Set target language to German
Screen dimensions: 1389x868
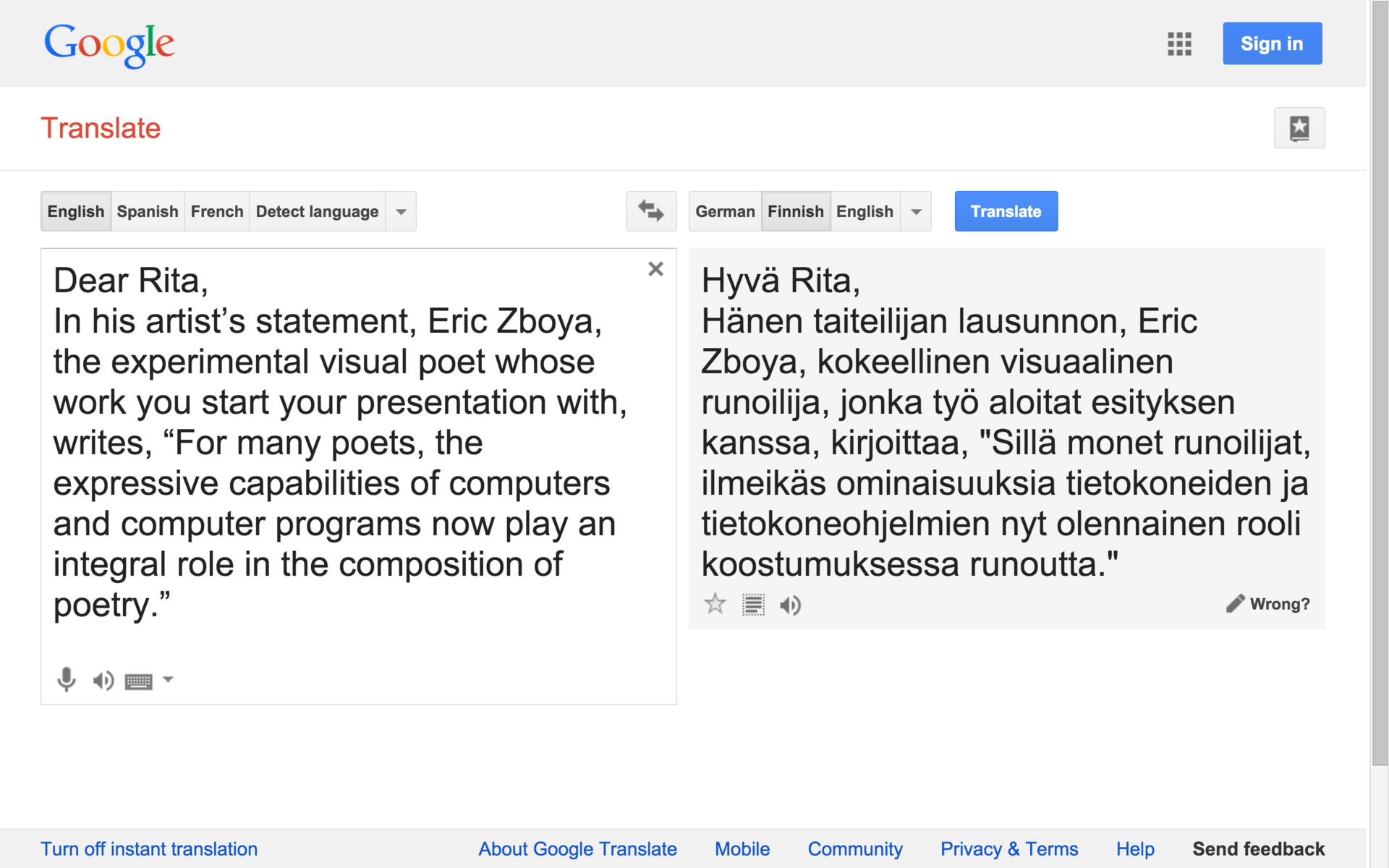point(725,211)
